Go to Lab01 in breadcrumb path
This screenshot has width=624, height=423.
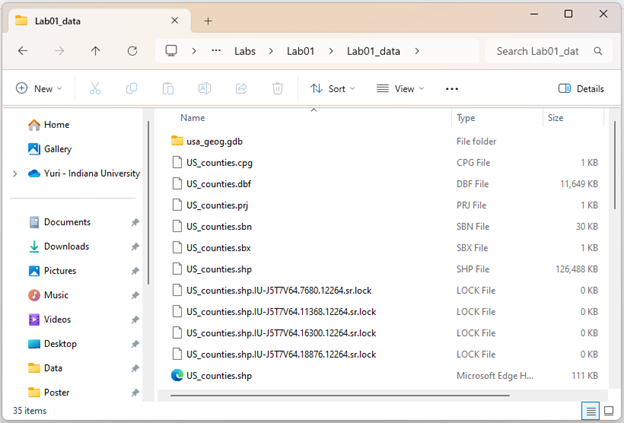tap(300, 51)
